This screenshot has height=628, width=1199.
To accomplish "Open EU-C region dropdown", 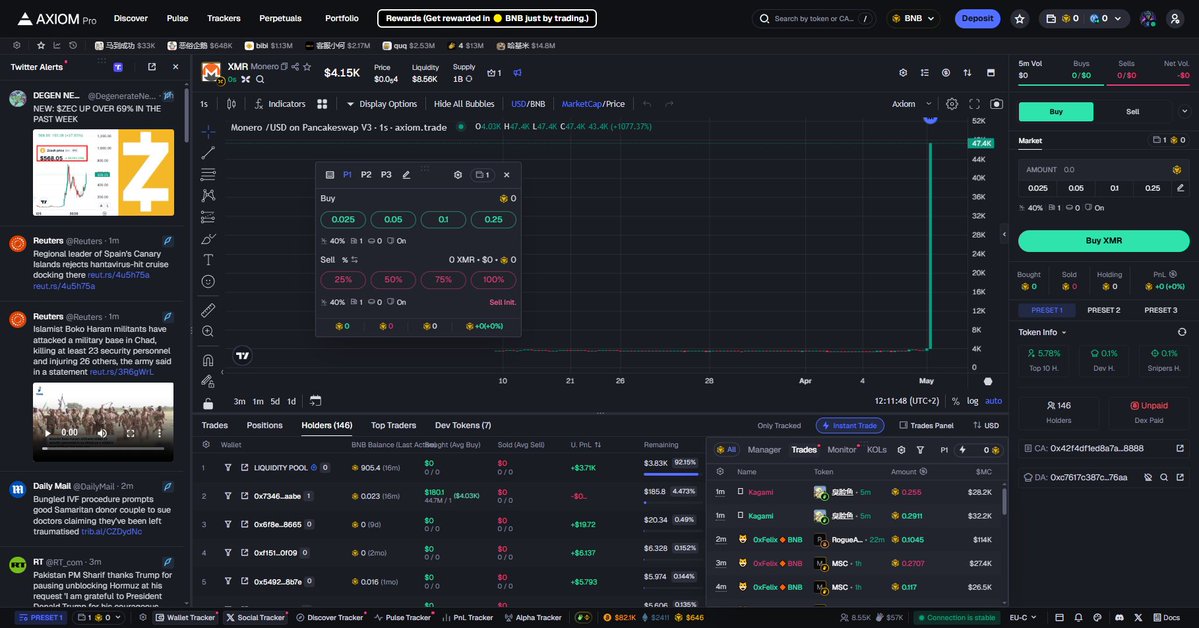I will (1022, 617).
